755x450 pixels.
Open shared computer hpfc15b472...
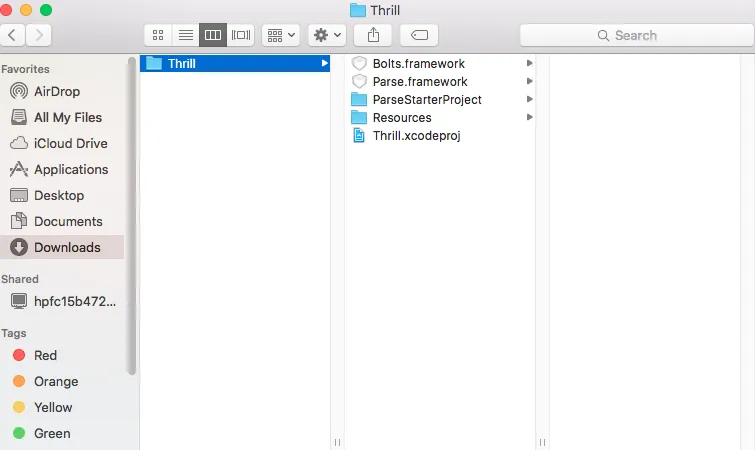(x=62, y=301)
